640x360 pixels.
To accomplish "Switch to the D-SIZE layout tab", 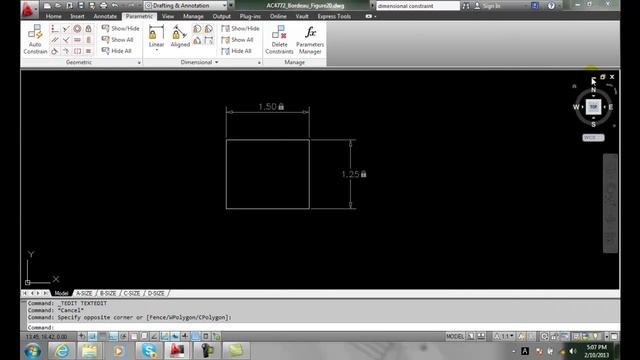I will pyautogui.click(x=156, y=293).
